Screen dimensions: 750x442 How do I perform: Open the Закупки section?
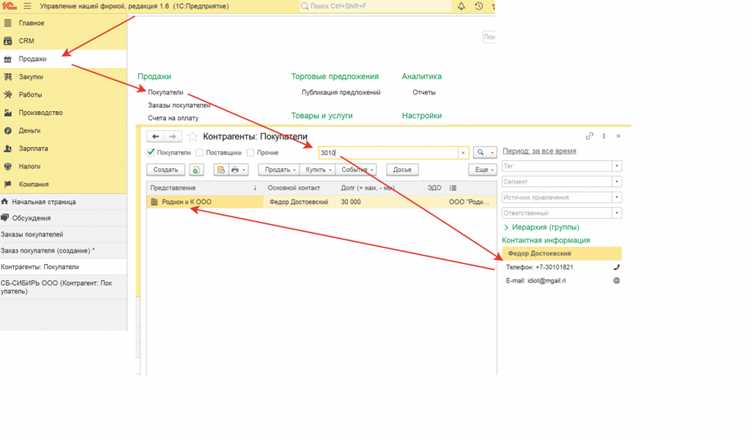[63, 77]
